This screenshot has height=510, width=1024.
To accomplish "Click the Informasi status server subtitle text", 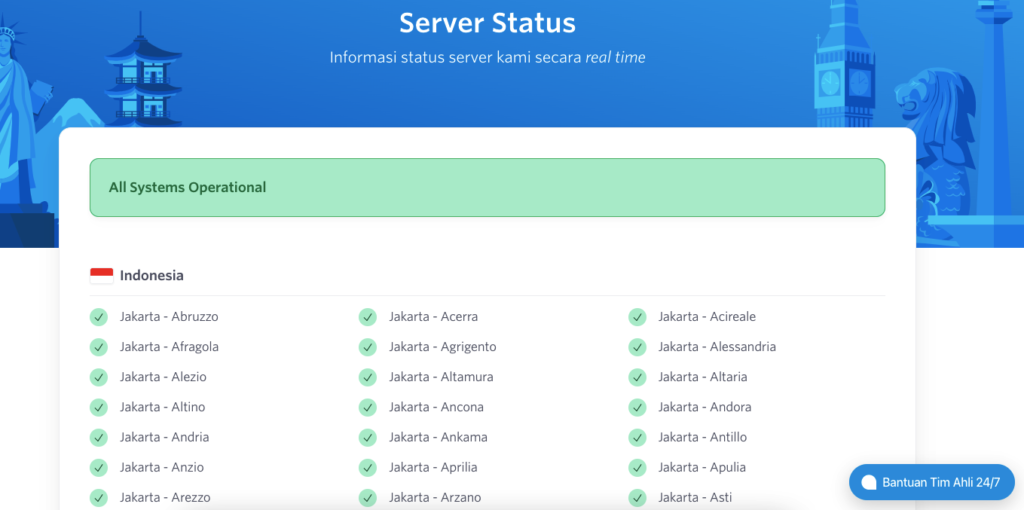I will point(487,57).
